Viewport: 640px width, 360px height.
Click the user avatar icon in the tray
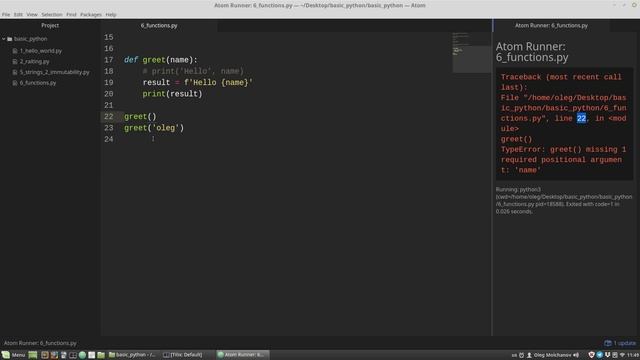pos(529,355)
